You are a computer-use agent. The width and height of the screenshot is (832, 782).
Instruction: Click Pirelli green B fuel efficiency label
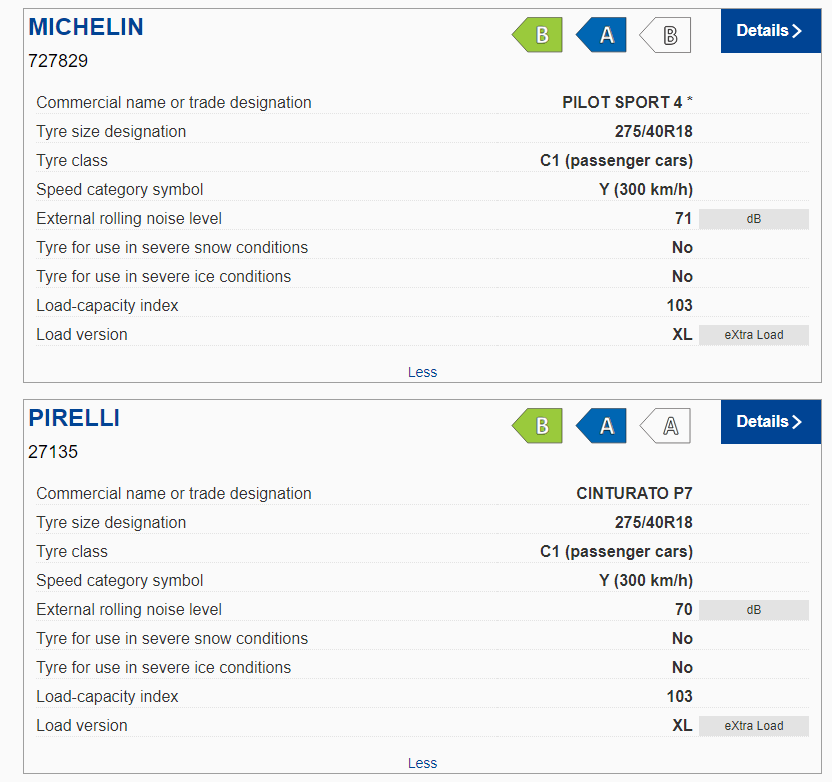click(537, 426)
